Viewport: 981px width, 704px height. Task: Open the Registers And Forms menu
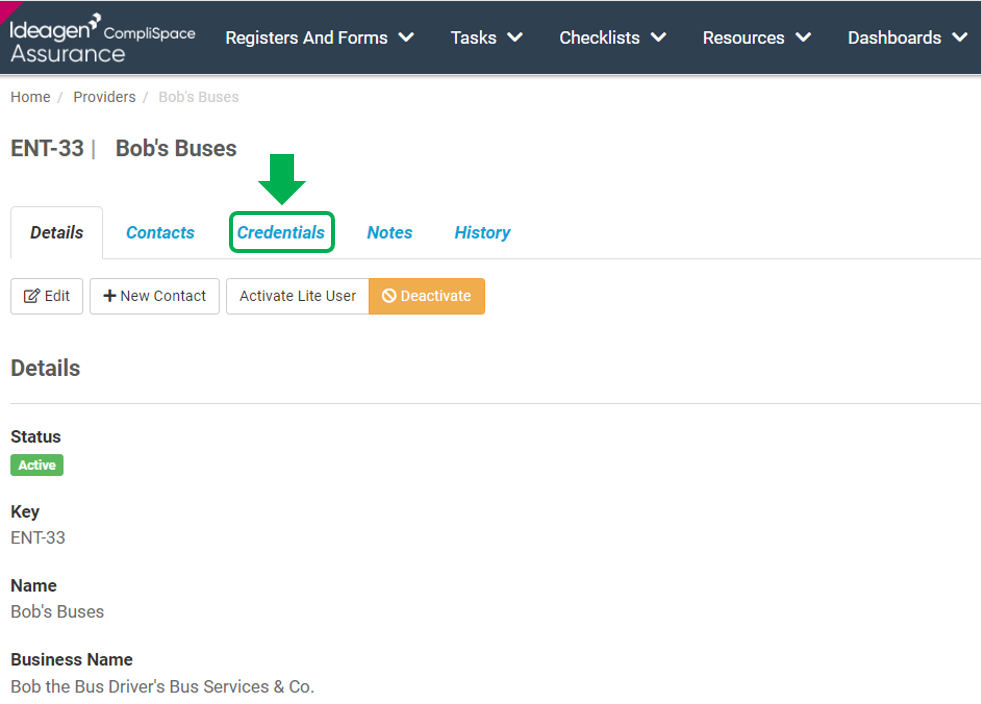tap(307, 38)
